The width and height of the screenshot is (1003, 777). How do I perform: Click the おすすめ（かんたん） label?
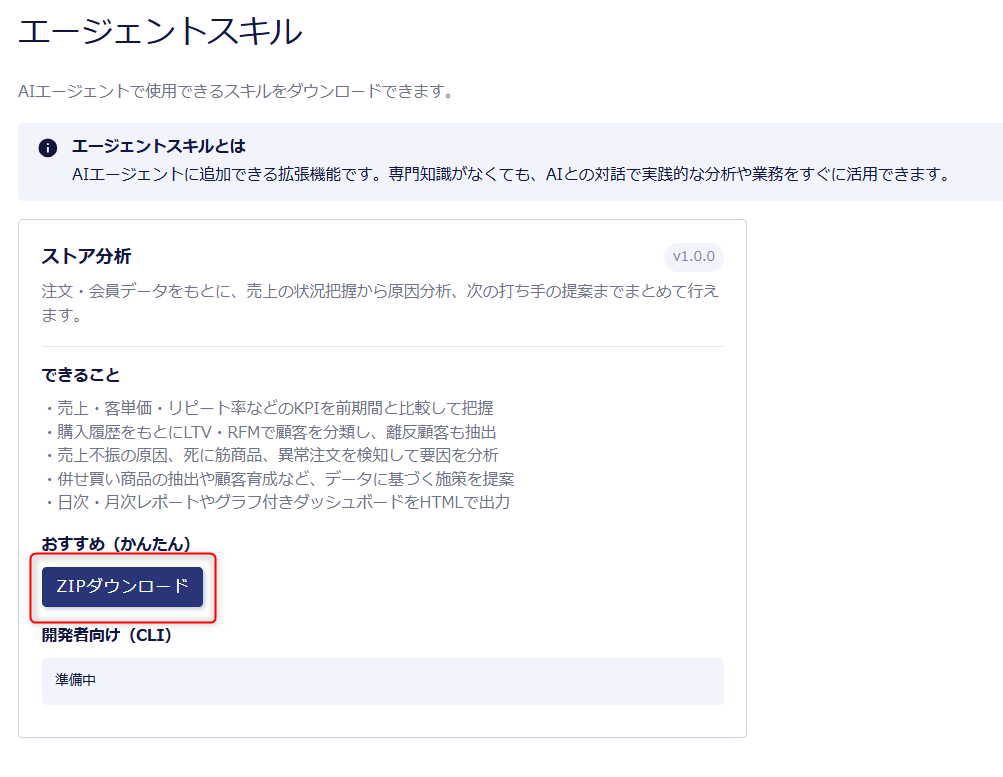point(116,544)
